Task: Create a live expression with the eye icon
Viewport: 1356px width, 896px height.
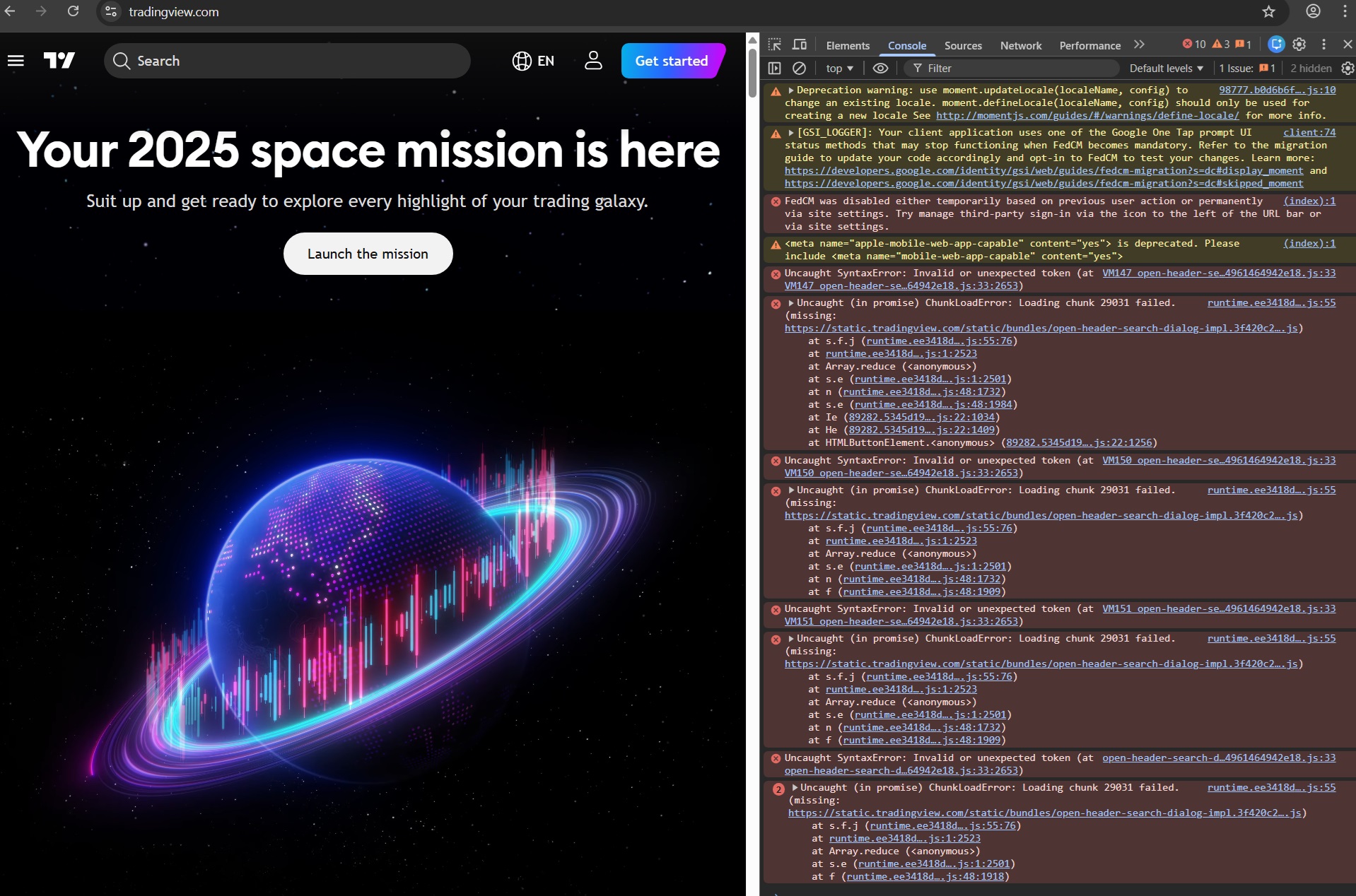Action: click(880, 68)
